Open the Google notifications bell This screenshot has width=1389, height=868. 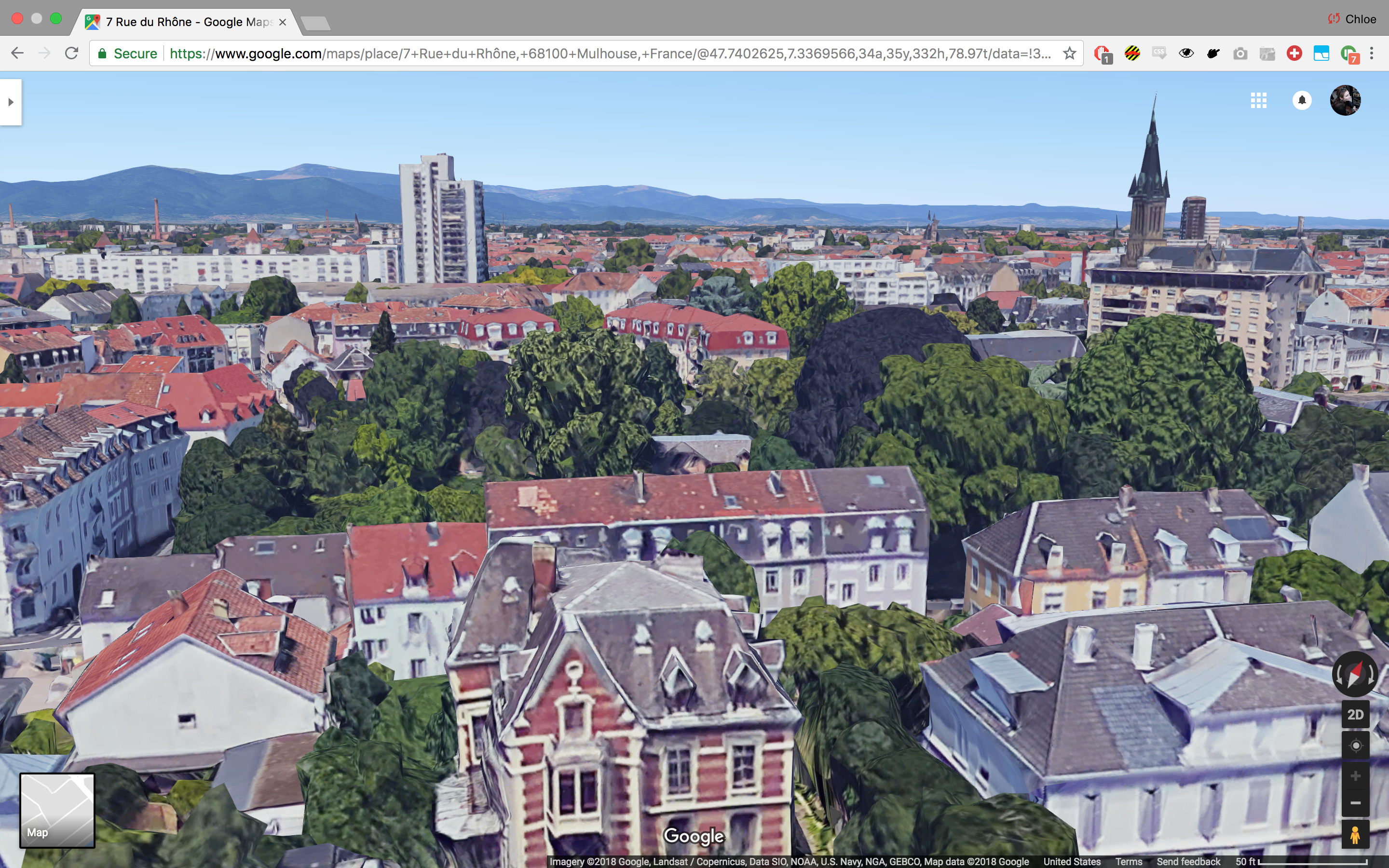tap(1302, 100)
